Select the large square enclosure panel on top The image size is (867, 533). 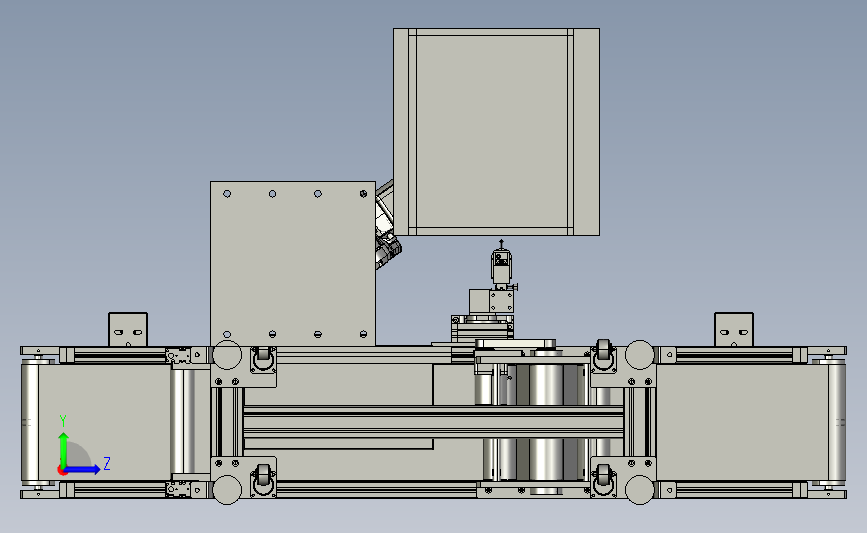pos(497,132)
